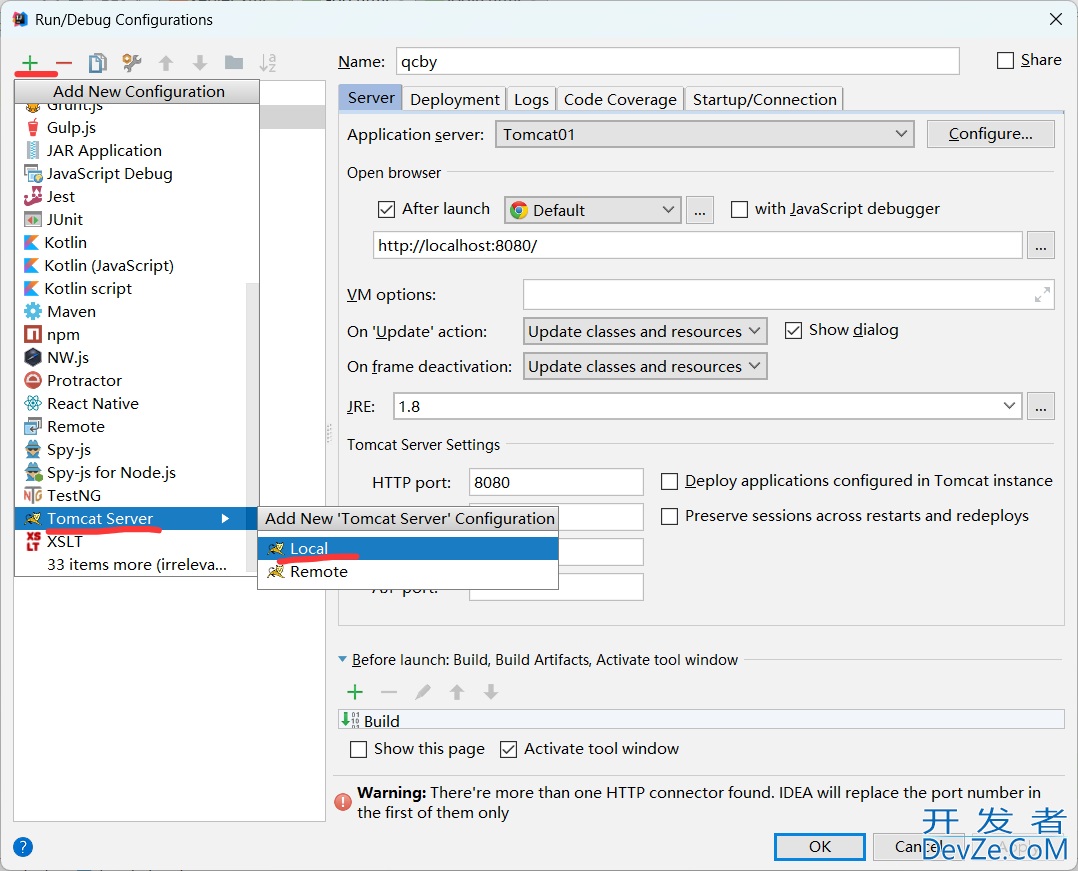1078x871 pixels.
Task: Click the XSLT icon in the list
Action: coord(33,542)
